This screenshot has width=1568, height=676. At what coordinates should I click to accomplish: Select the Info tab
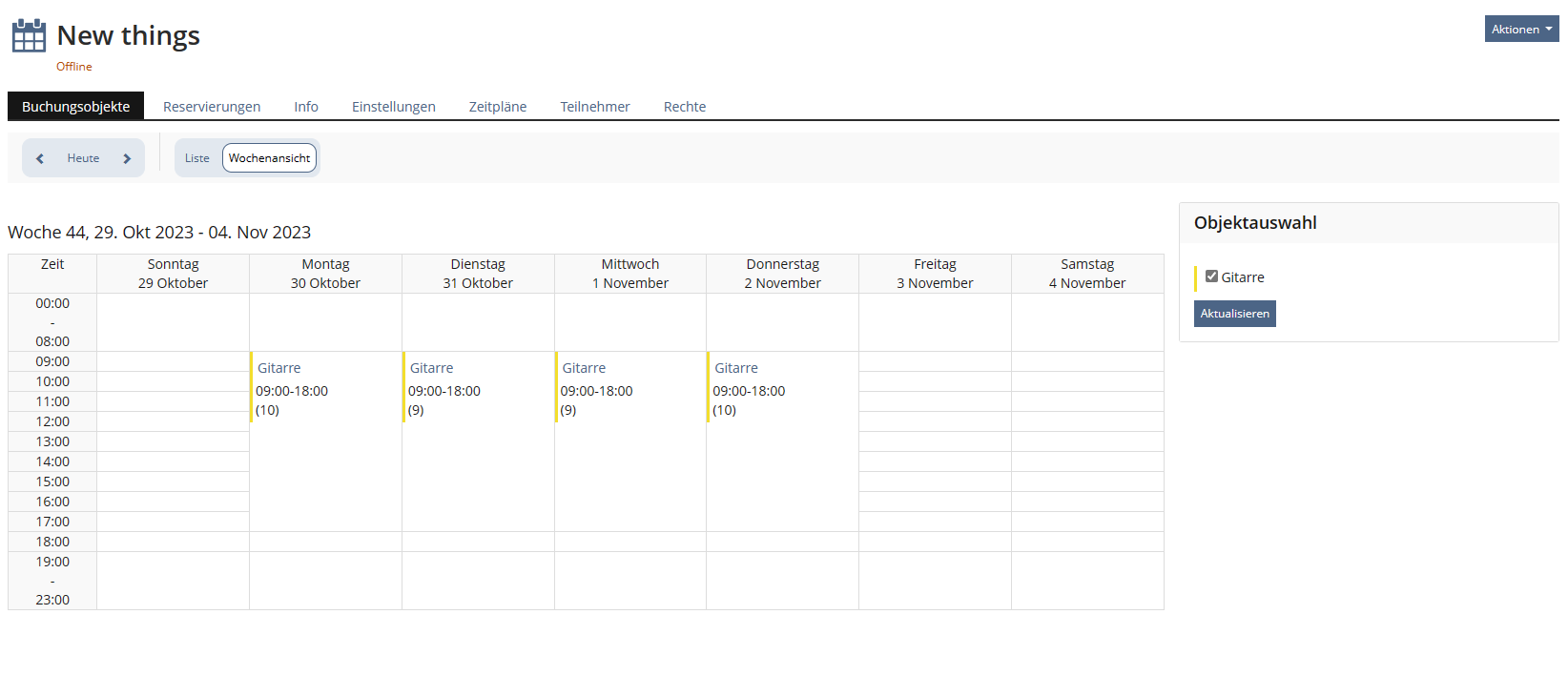(305, 107)
